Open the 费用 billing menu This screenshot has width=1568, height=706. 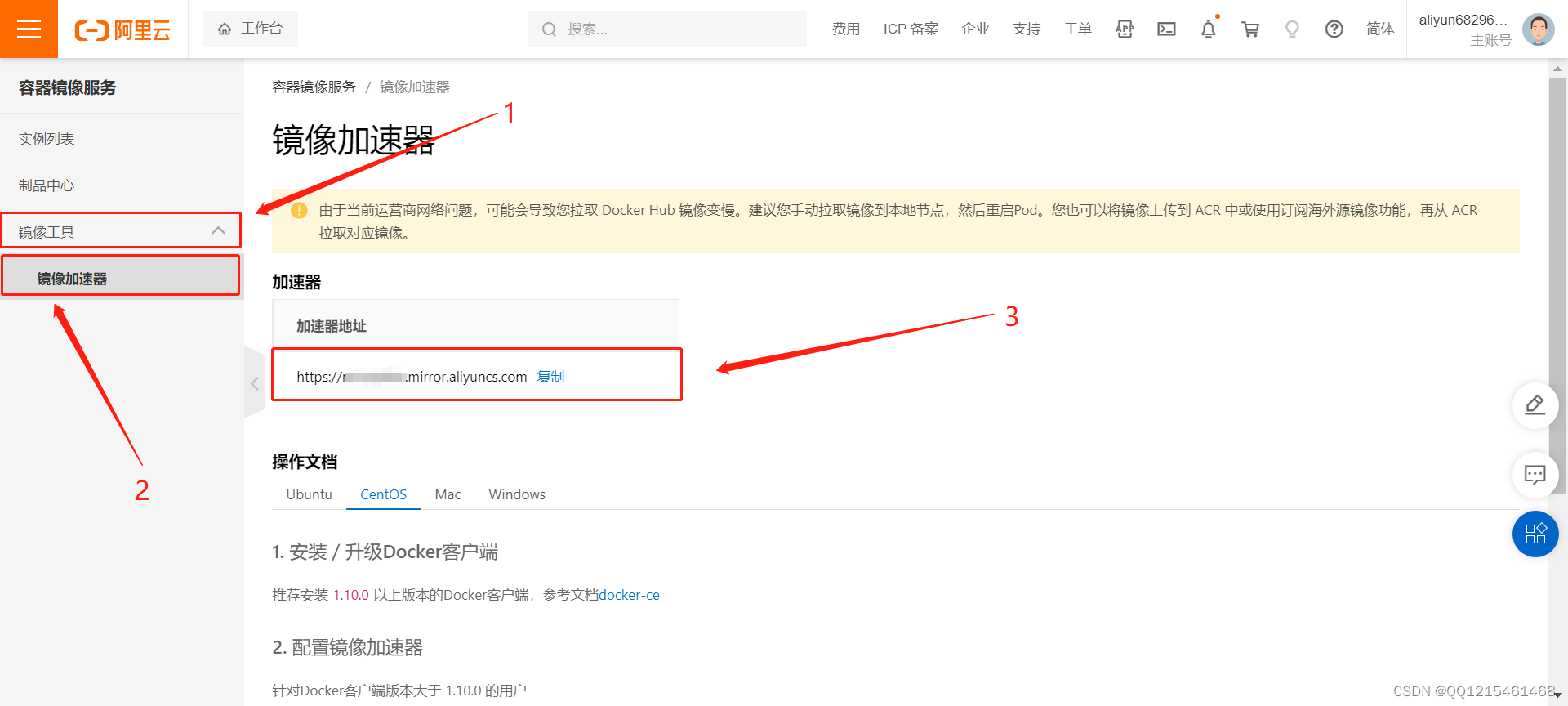pos(846,29)
